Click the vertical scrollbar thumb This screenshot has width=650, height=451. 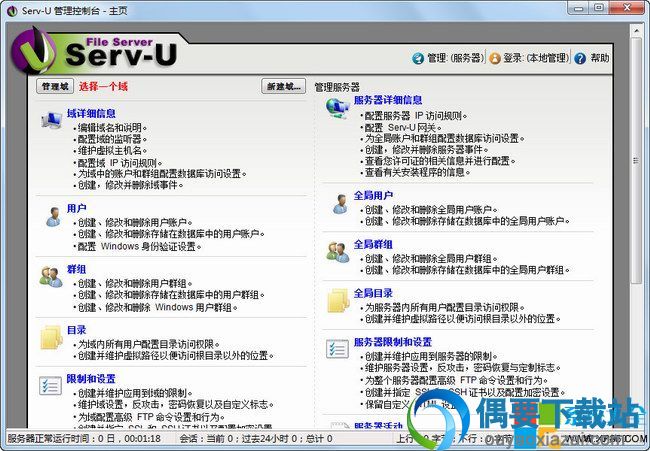[636, 161]
